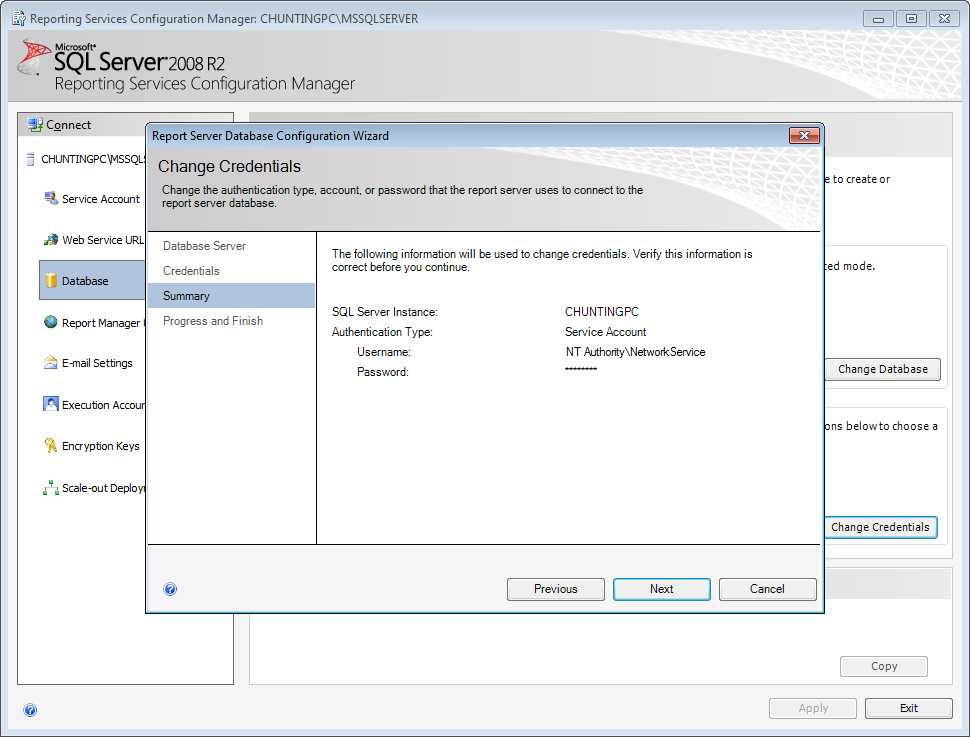Click the Change Database button
970x737 pixels.
tap(883, 369)
